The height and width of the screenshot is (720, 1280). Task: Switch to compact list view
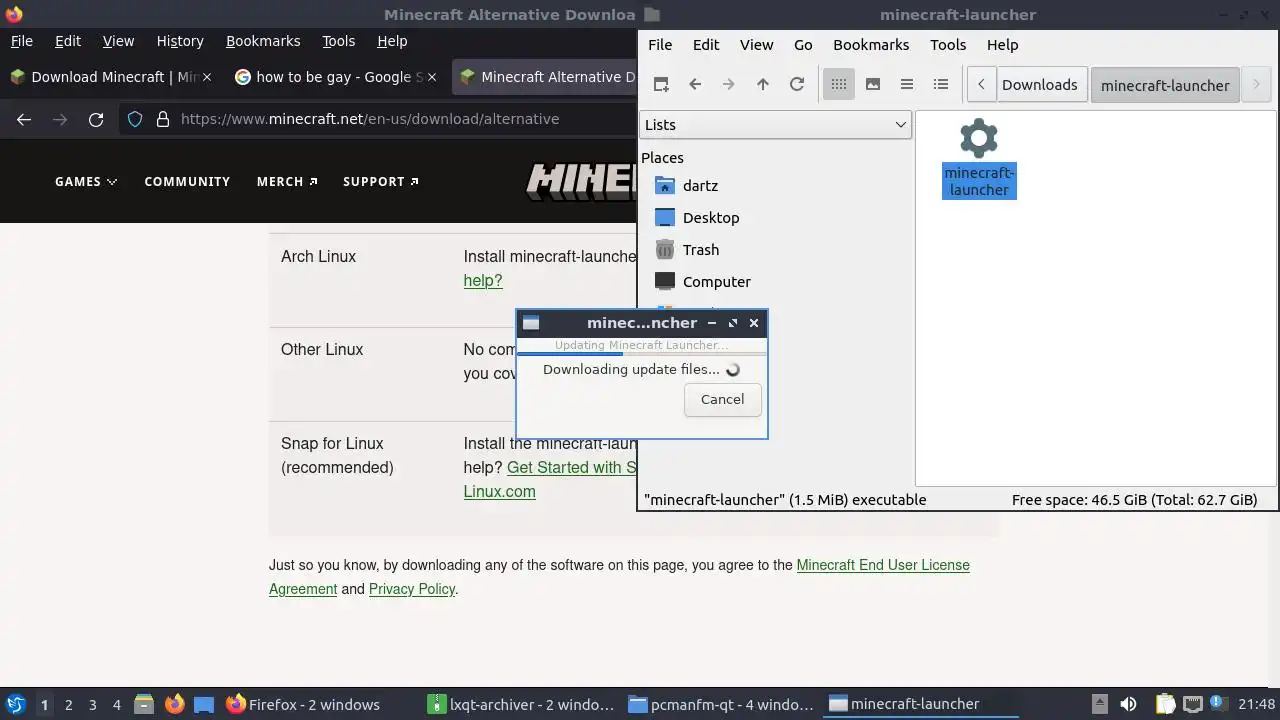point(907,84)
